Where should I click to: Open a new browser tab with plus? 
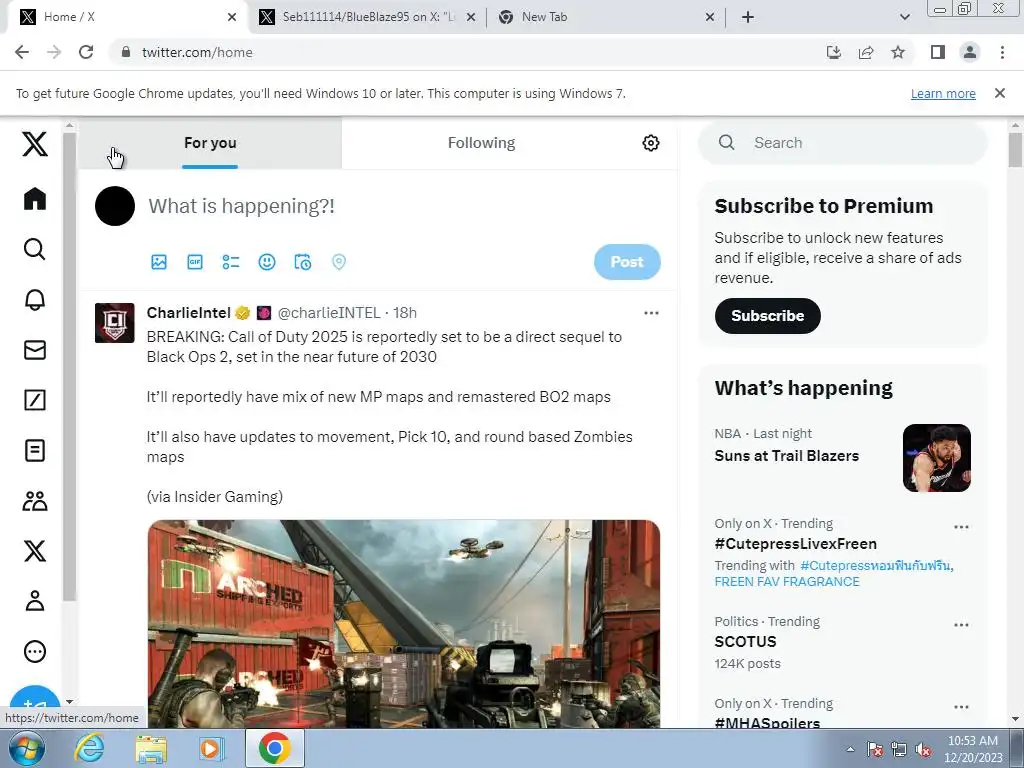[x=748, y=17]
